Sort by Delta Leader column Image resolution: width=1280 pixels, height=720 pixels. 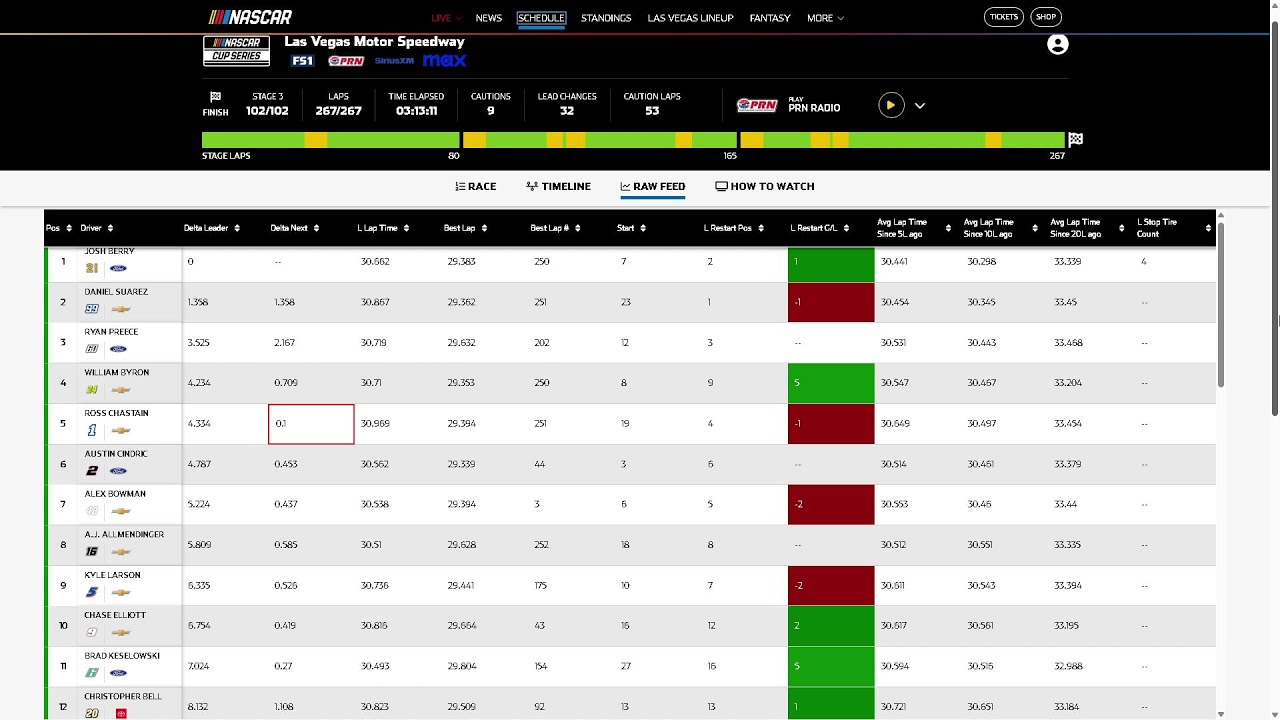[212, 228]
